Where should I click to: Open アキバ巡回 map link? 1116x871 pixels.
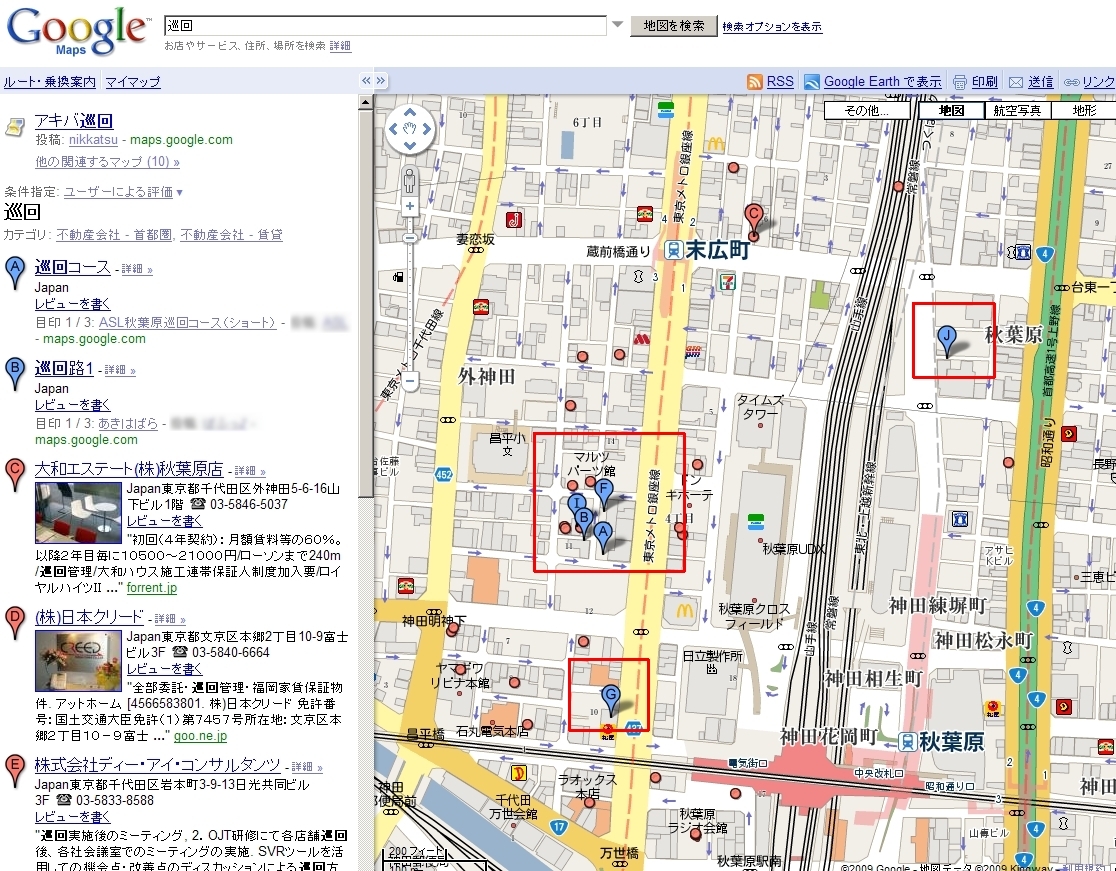tap(74, 121)
